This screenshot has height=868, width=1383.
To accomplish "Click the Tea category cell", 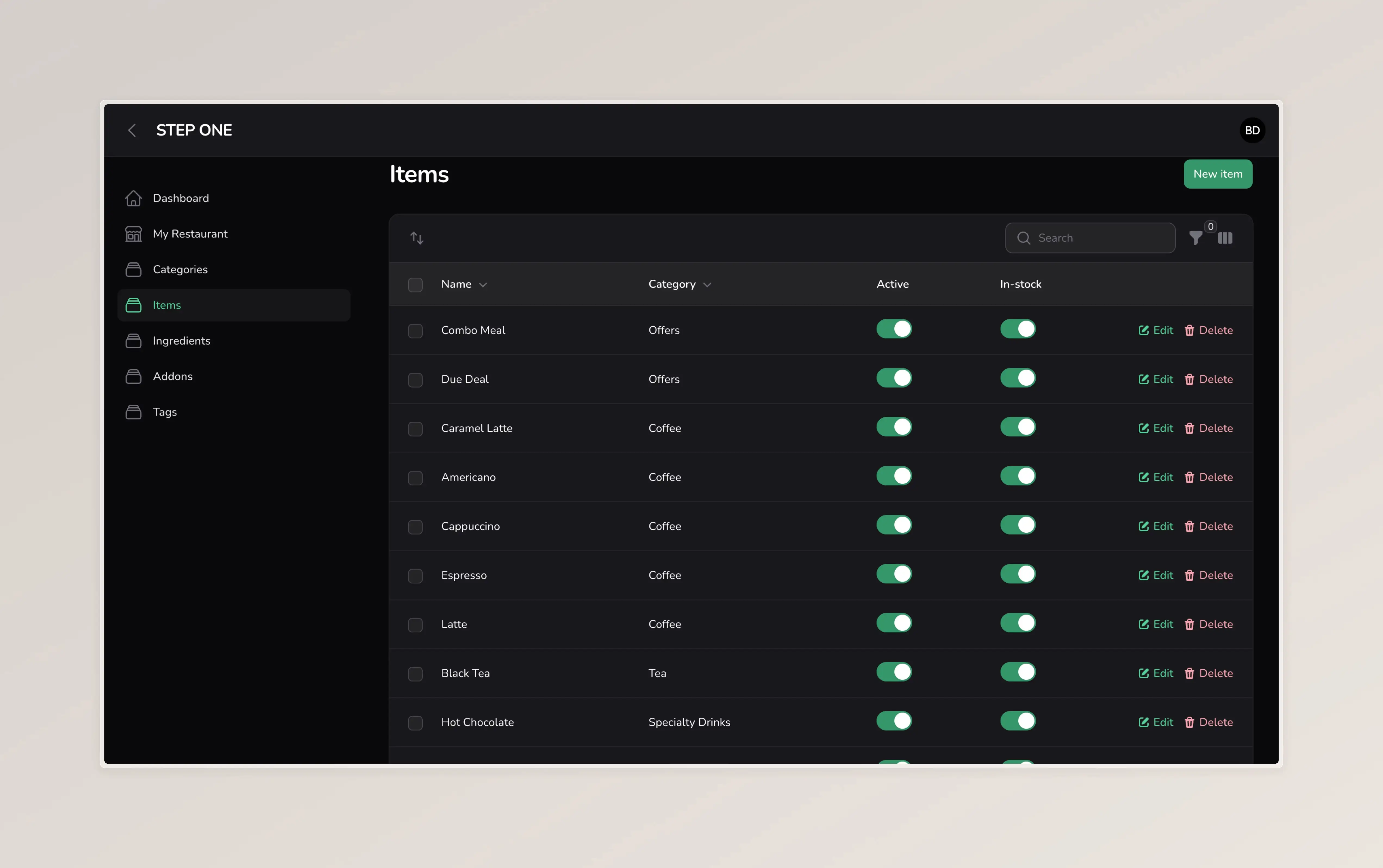I will coord(657,673).
